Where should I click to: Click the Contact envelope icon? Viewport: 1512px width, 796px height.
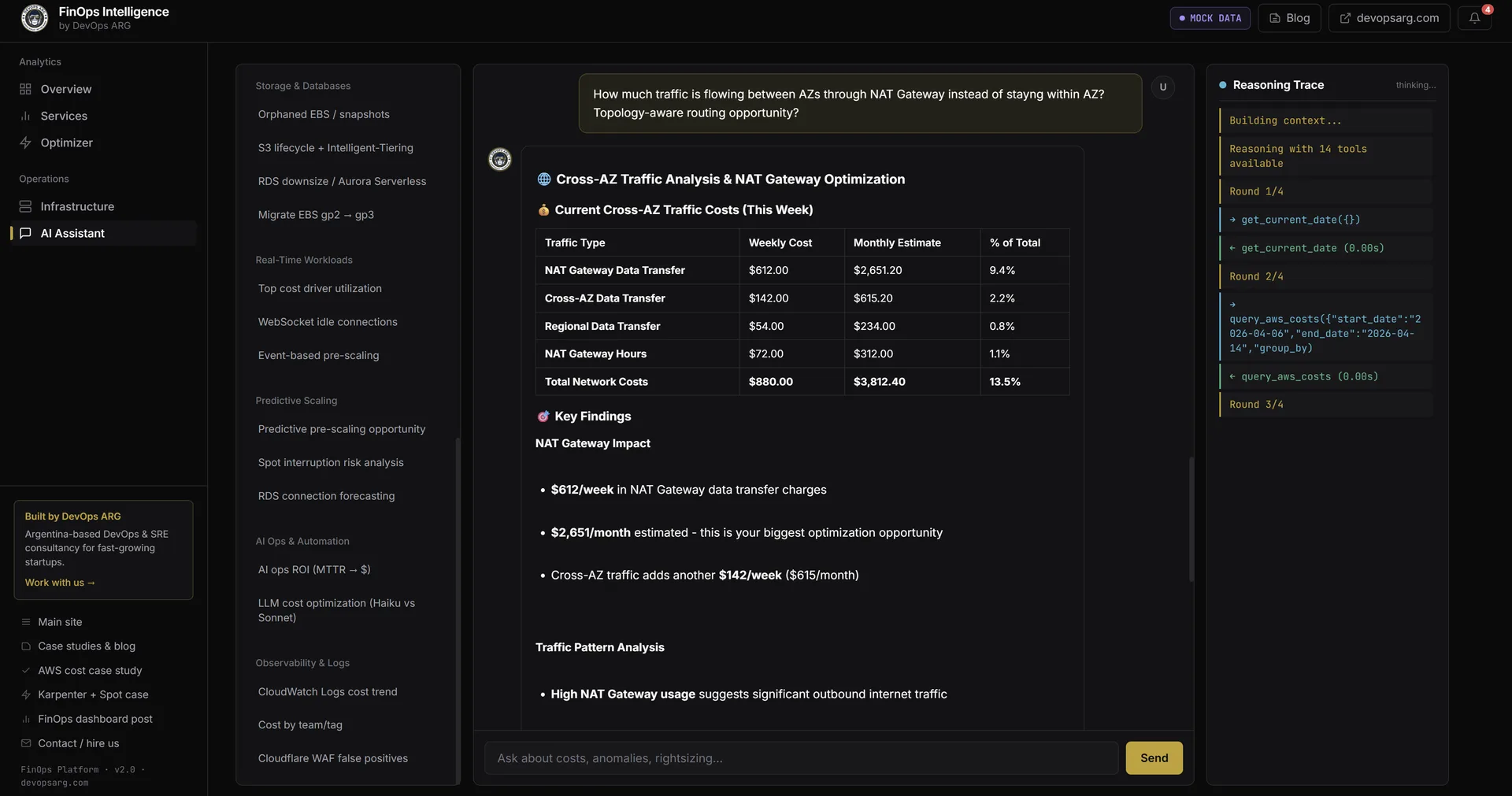click(x=26, y=743)
